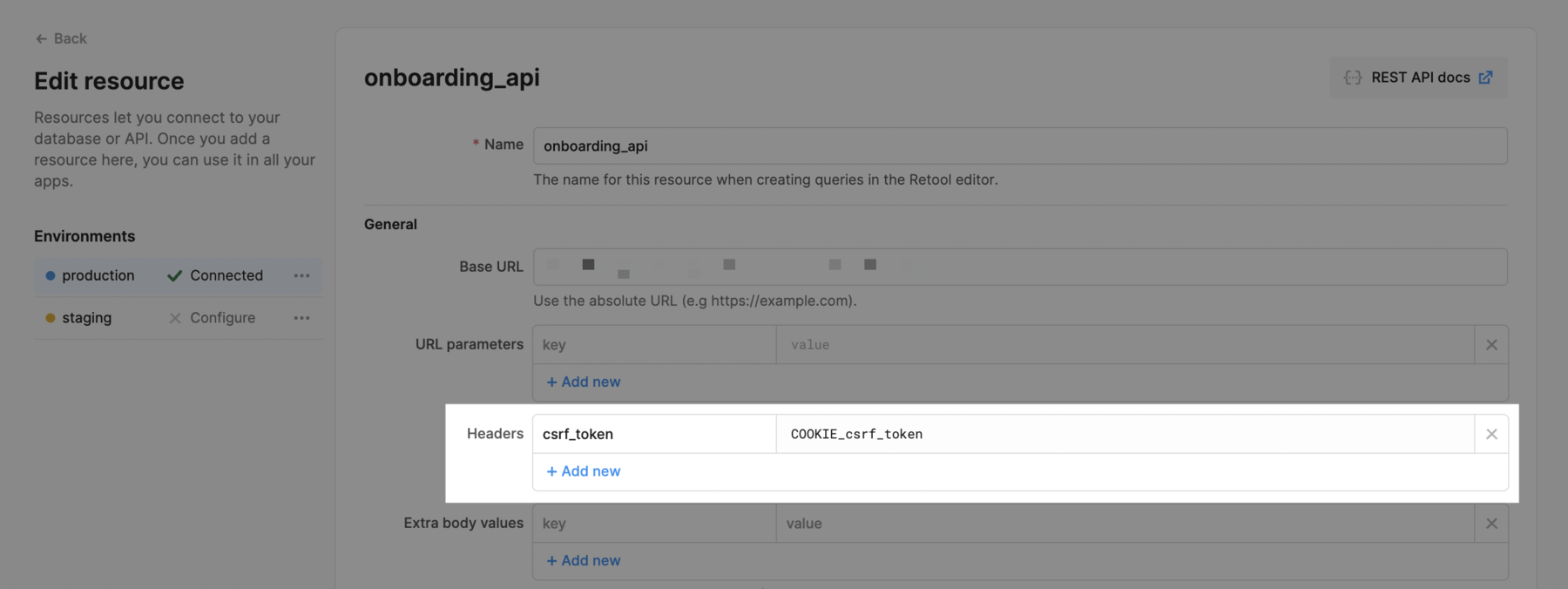The height and width of the screenshot is (589, 1568).
Task: Select the staging environment
Action: click(178, 318)
